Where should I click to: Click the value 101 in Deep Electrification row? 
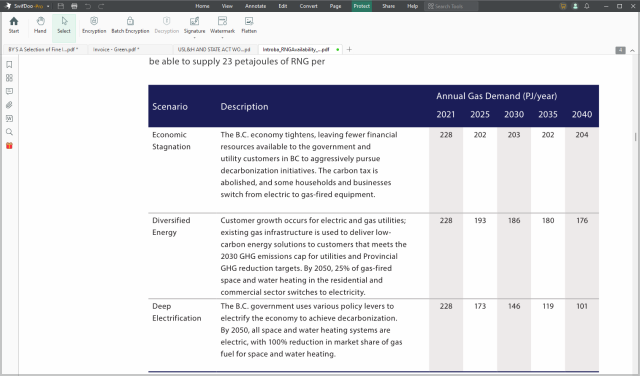[x=582, y=306]
